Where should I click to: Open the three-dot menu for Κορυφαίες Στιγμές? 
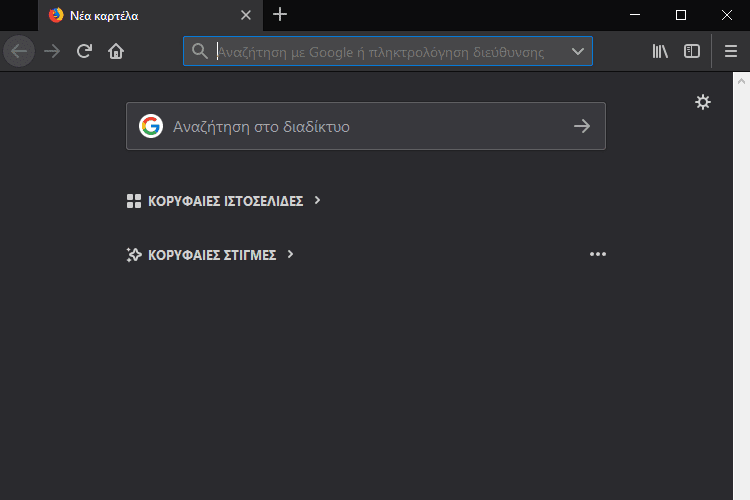click(597, 254)
